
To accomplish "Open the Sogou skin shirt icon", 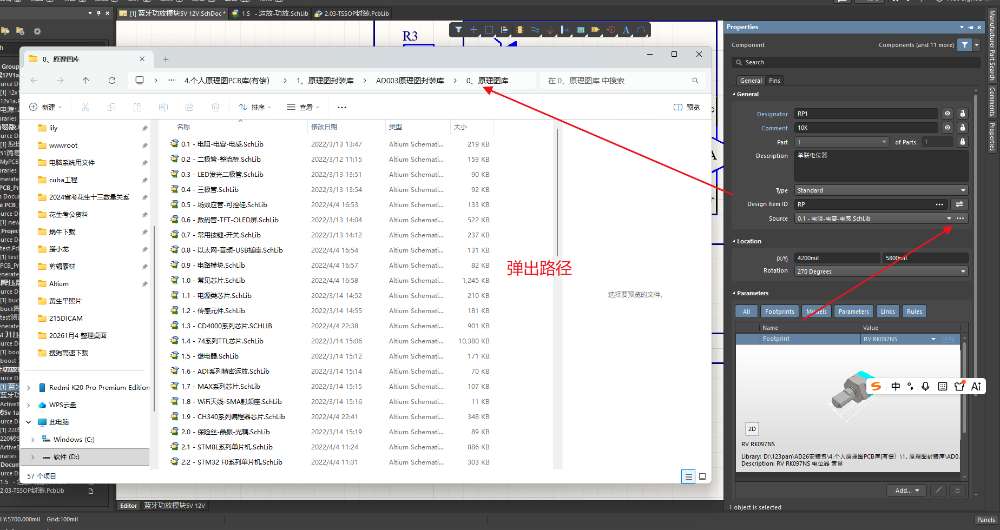I will pyautogui.click(x=959, y=386).
